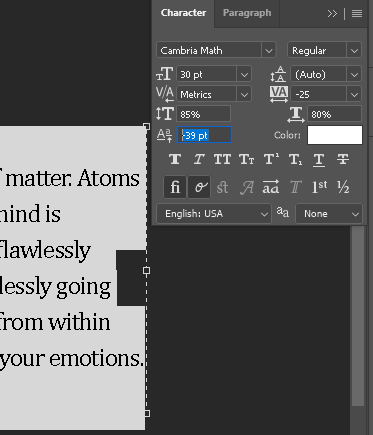
Task: Click the word 'going' in the document
Action: point(83,287)
